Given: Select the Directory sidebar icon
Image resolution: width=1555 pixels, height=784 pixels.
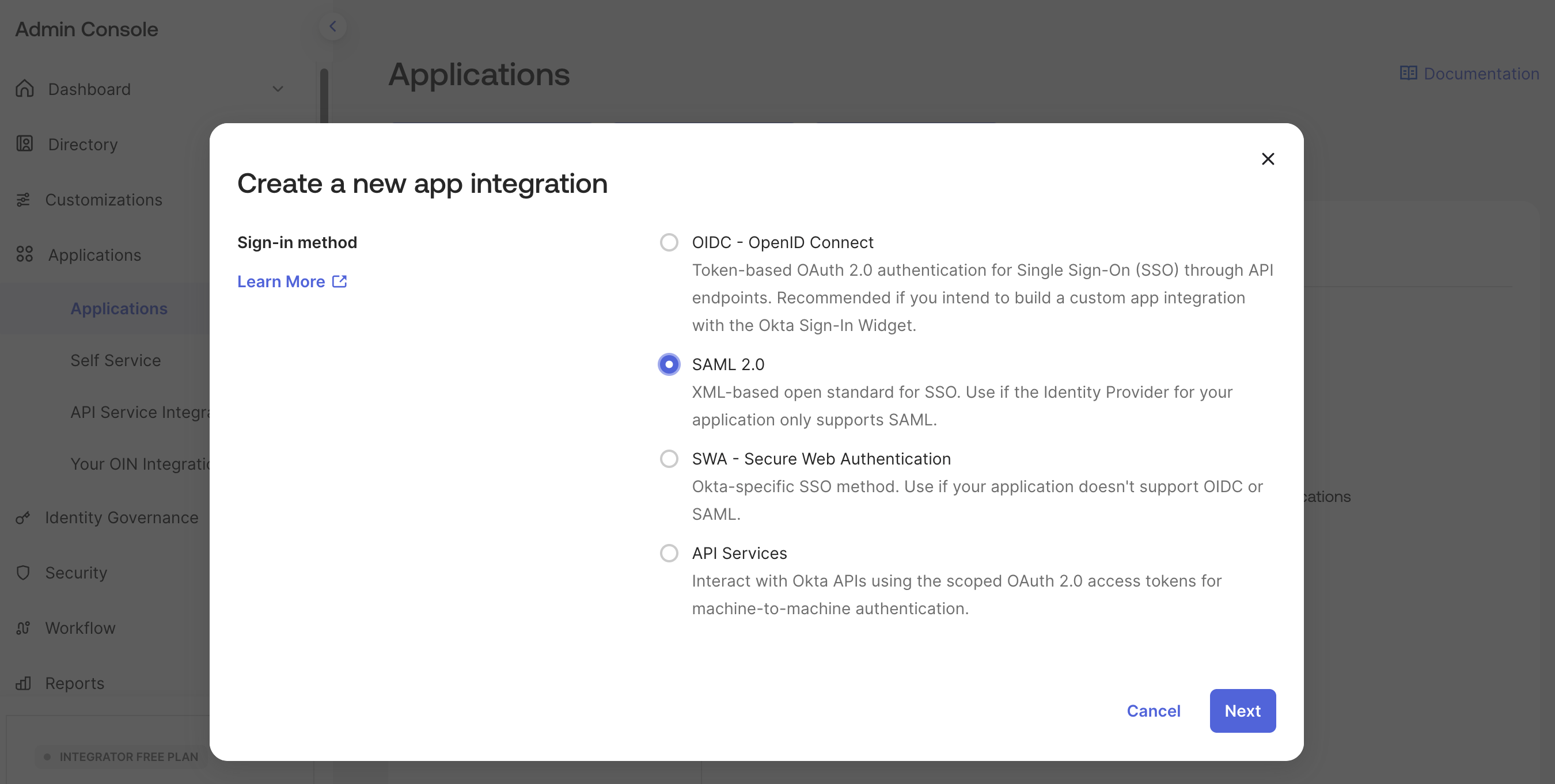Looking at the screenshot, I should [24, 144].
